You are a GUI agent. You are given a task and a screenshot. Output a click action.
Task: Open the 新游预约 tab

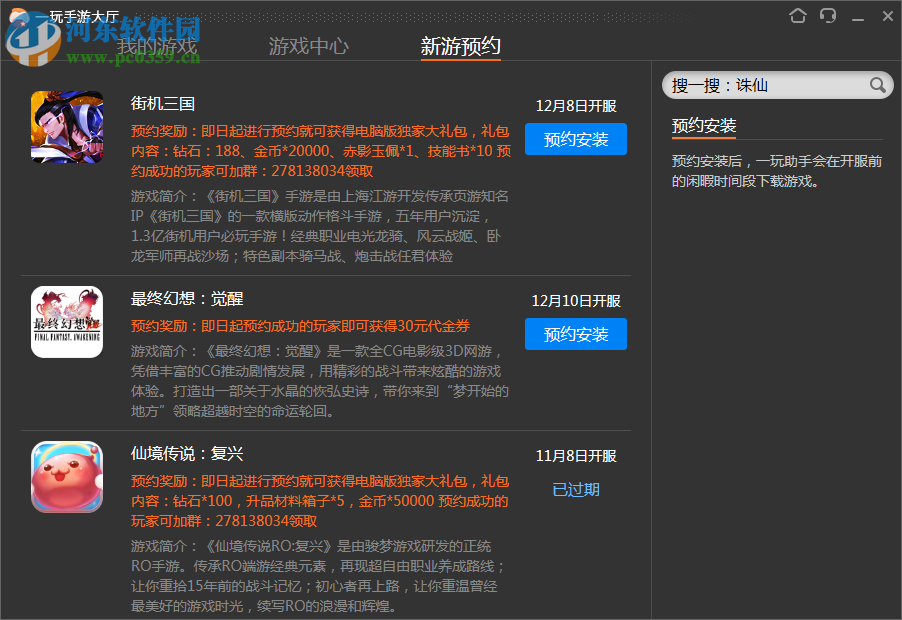pos(460,45)
